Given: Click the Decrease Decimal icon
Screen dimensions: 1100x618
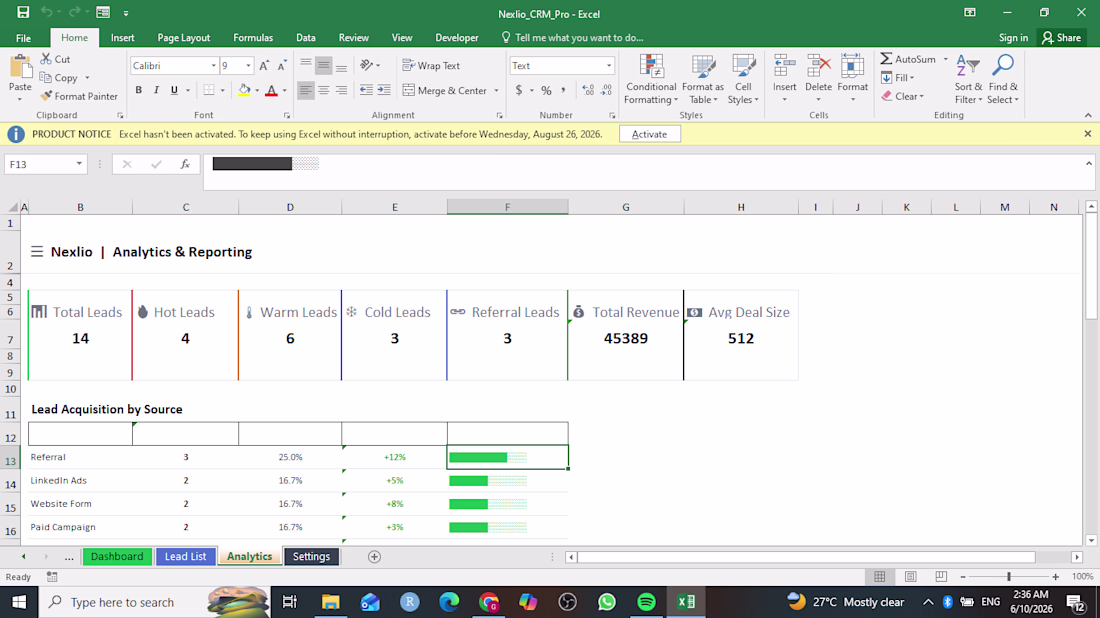Looking at the screenshot, I should (606, 90).
